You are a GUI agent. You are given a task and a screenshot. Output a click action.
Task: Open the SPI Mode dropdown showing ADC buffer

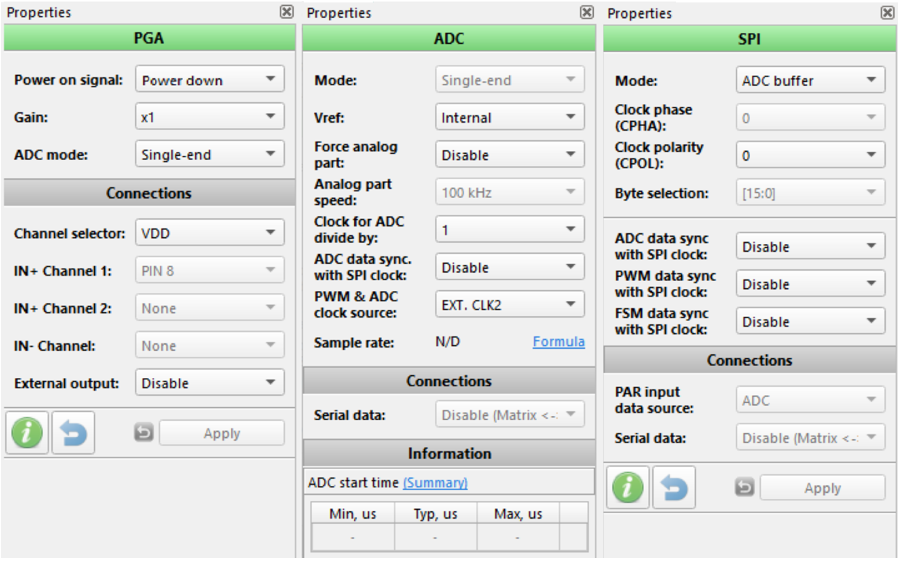pos(810,80)
